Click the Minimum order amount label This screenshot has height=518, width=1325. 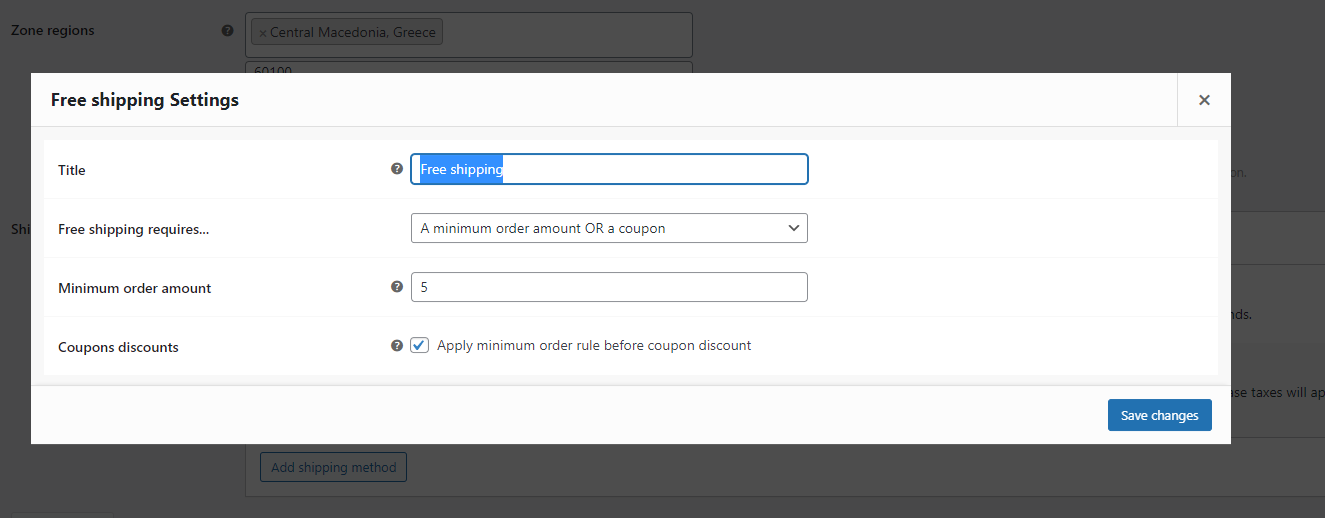click(x=135, y=288)
